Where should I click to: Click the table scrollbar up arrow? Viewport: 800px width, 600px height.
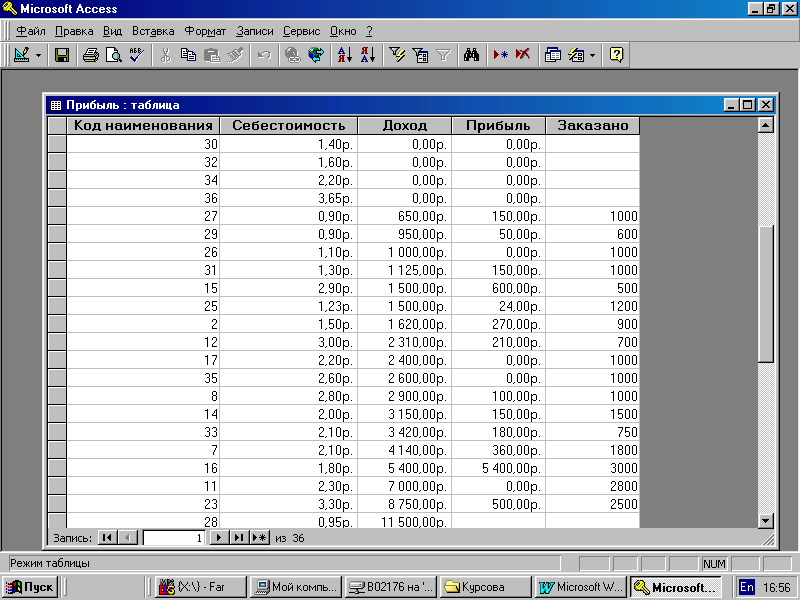tap(765, 125)
